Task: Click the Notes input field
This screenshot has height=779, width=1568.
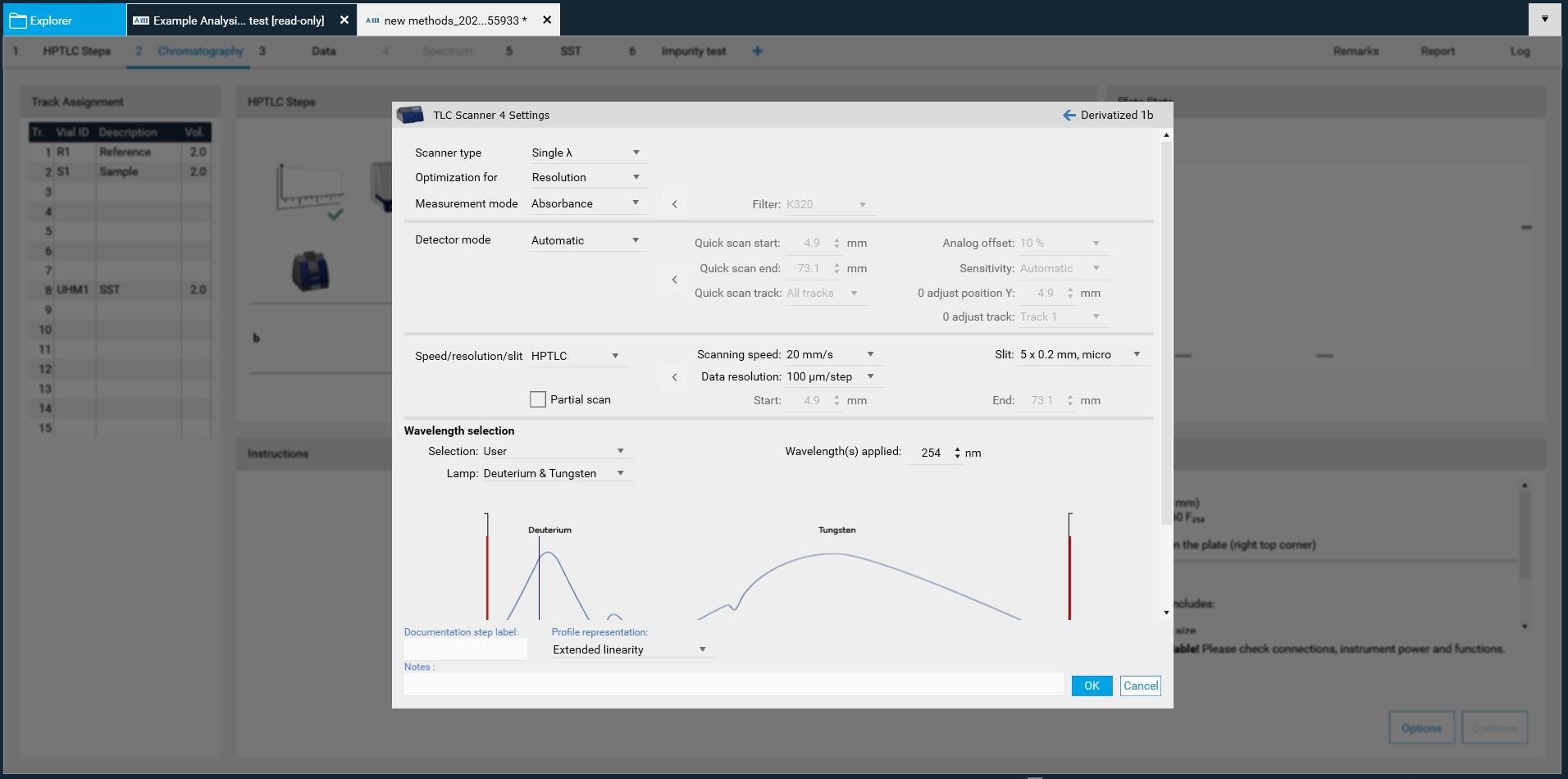Action: (733, 685)
